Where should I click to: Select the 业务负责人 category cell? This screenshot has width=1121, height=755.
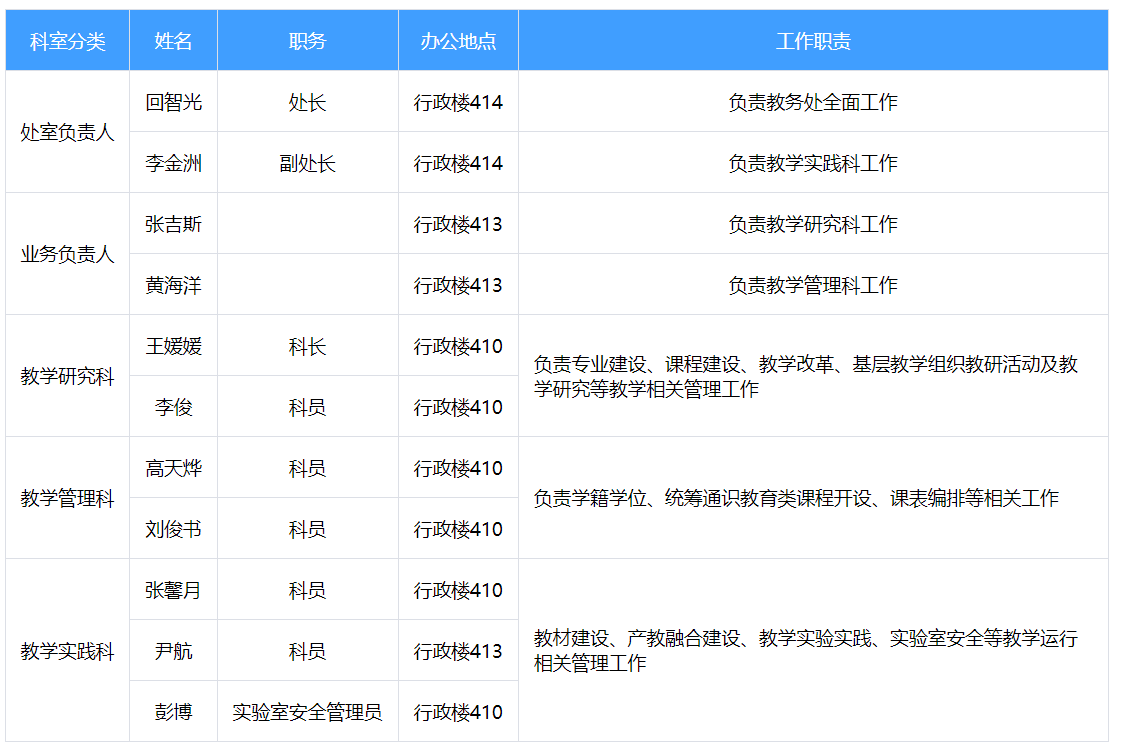67,254
